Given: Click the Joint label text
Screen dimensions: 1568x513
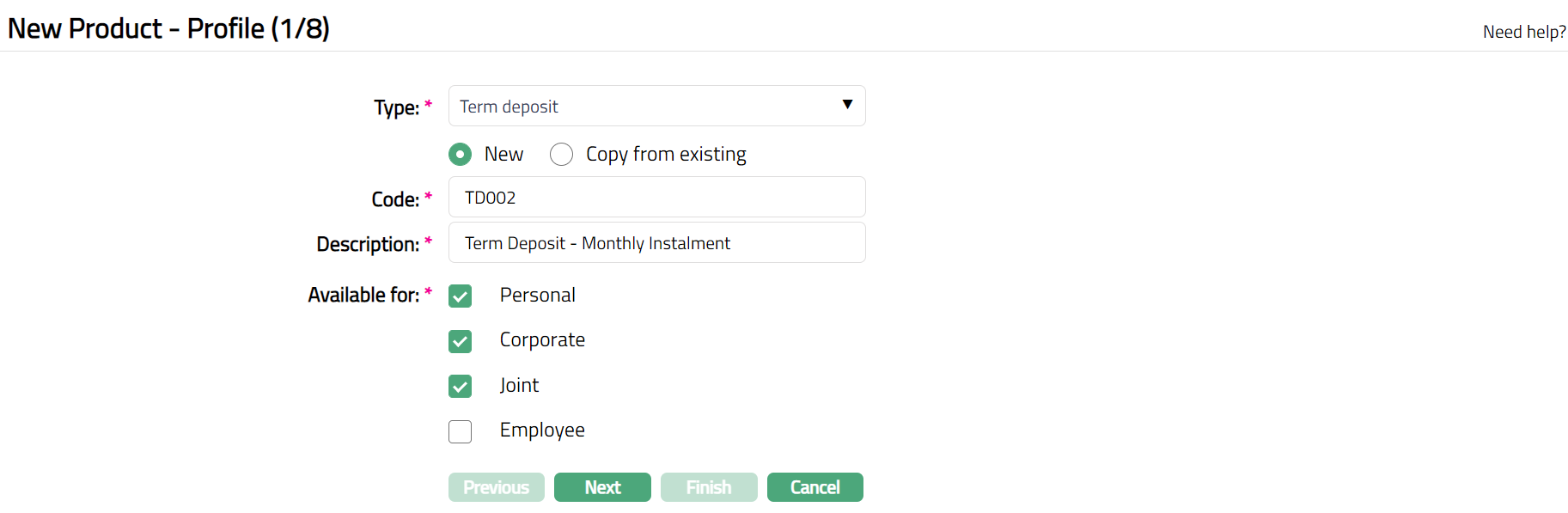Looking at the screenshot, I should point(519,386).
